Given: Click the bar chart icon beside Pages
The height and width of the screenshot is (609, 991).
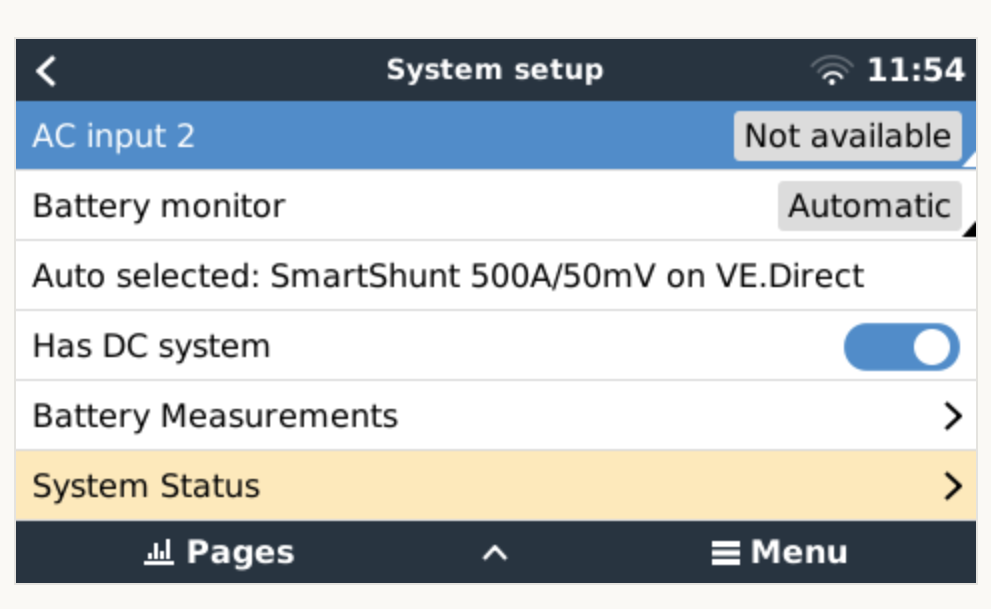Looking at the screenshot, I should 159,552.
